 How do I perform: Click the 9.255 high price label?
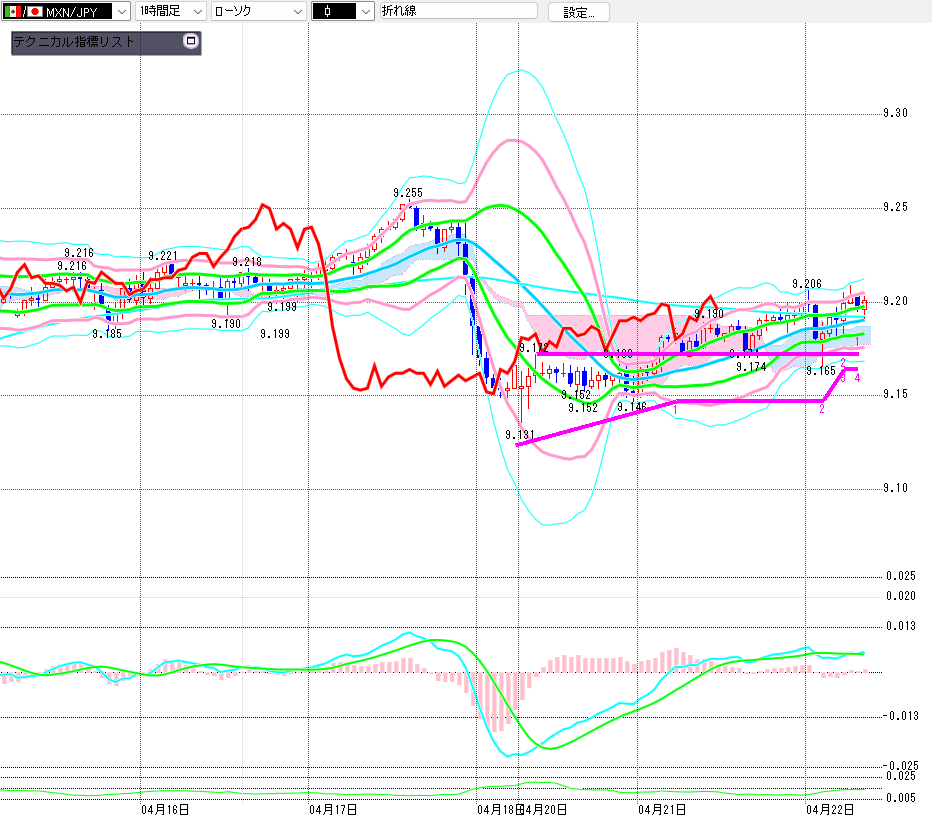pyautogui.click(x=407, y=193)
